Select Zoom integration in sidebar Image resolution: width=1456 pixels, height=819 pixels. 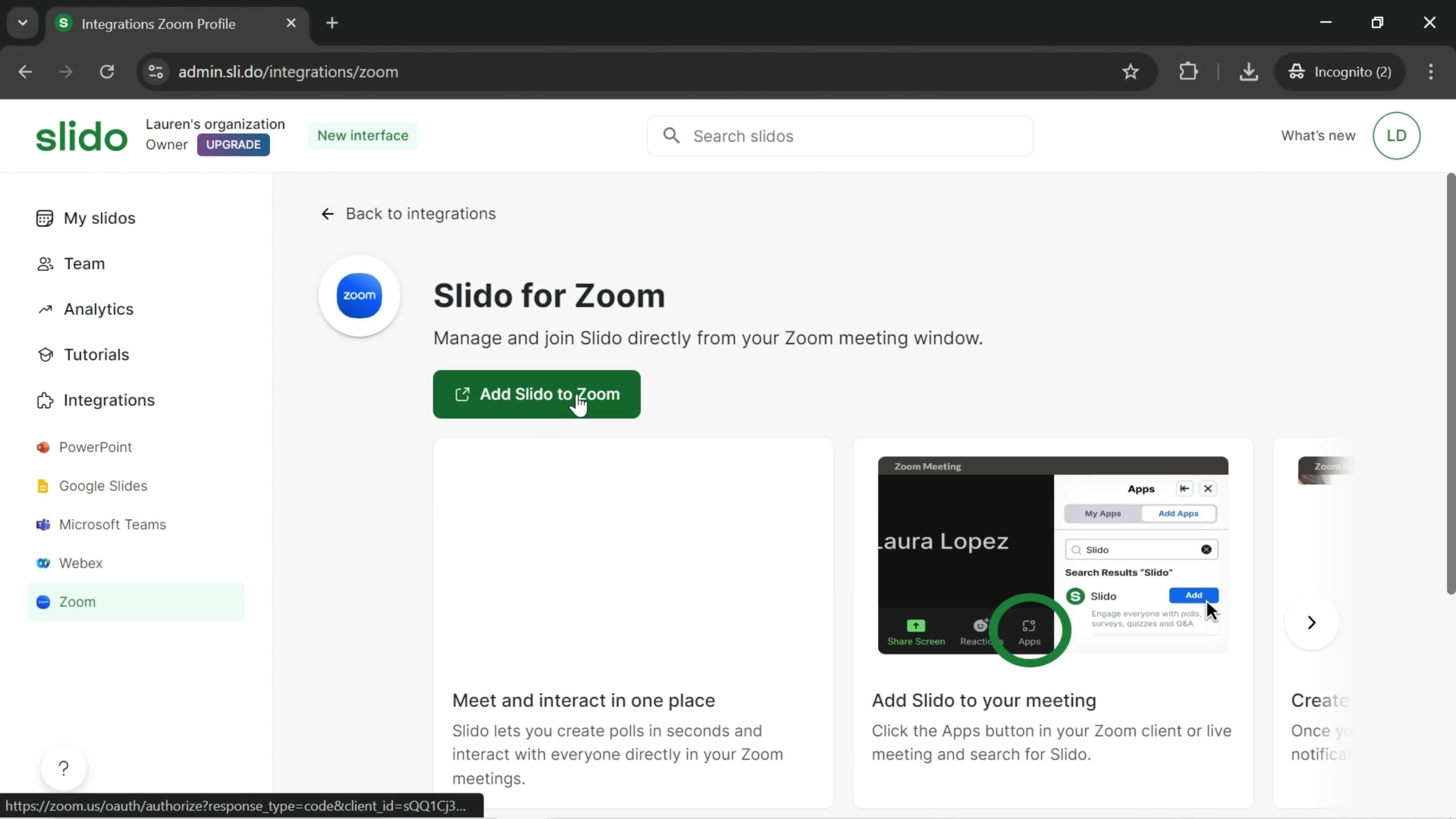pos(136,602)
